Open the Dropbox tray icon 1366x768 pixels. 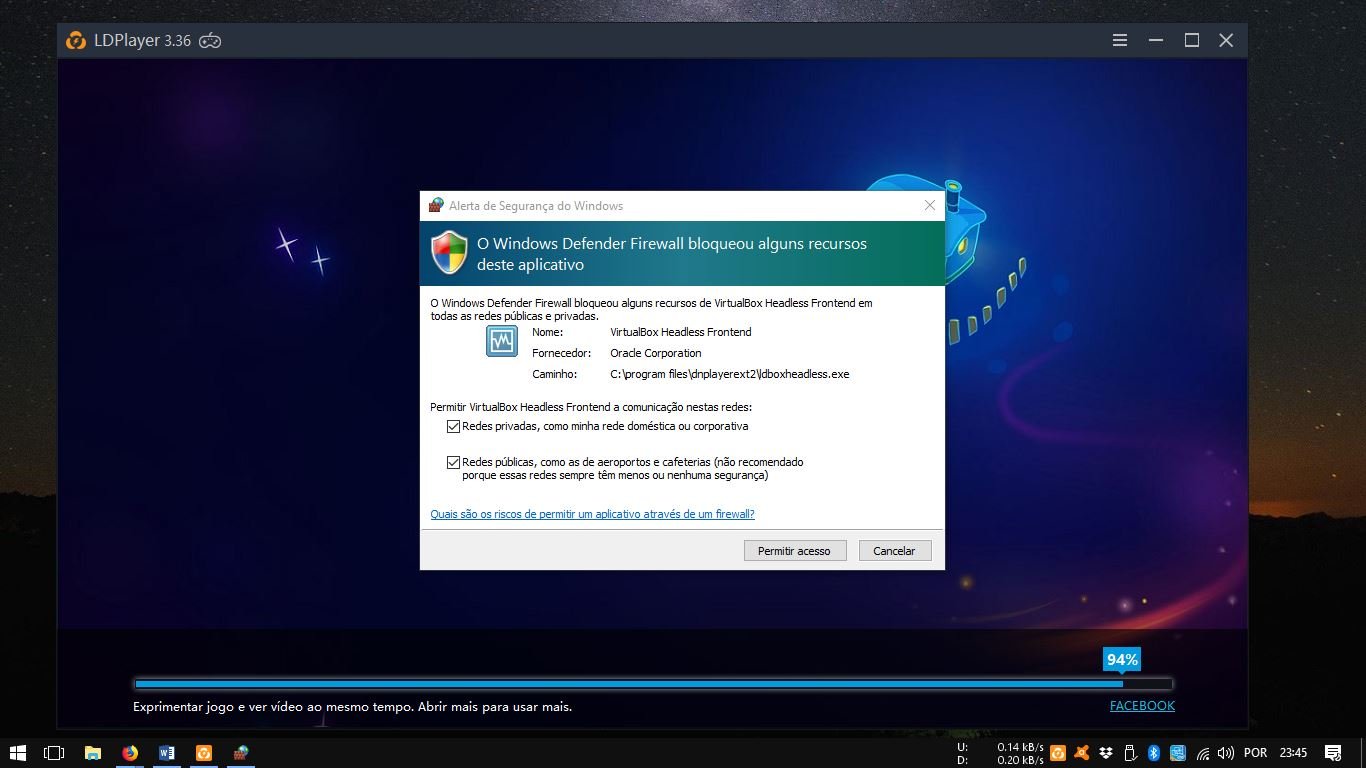(1106, 752)
